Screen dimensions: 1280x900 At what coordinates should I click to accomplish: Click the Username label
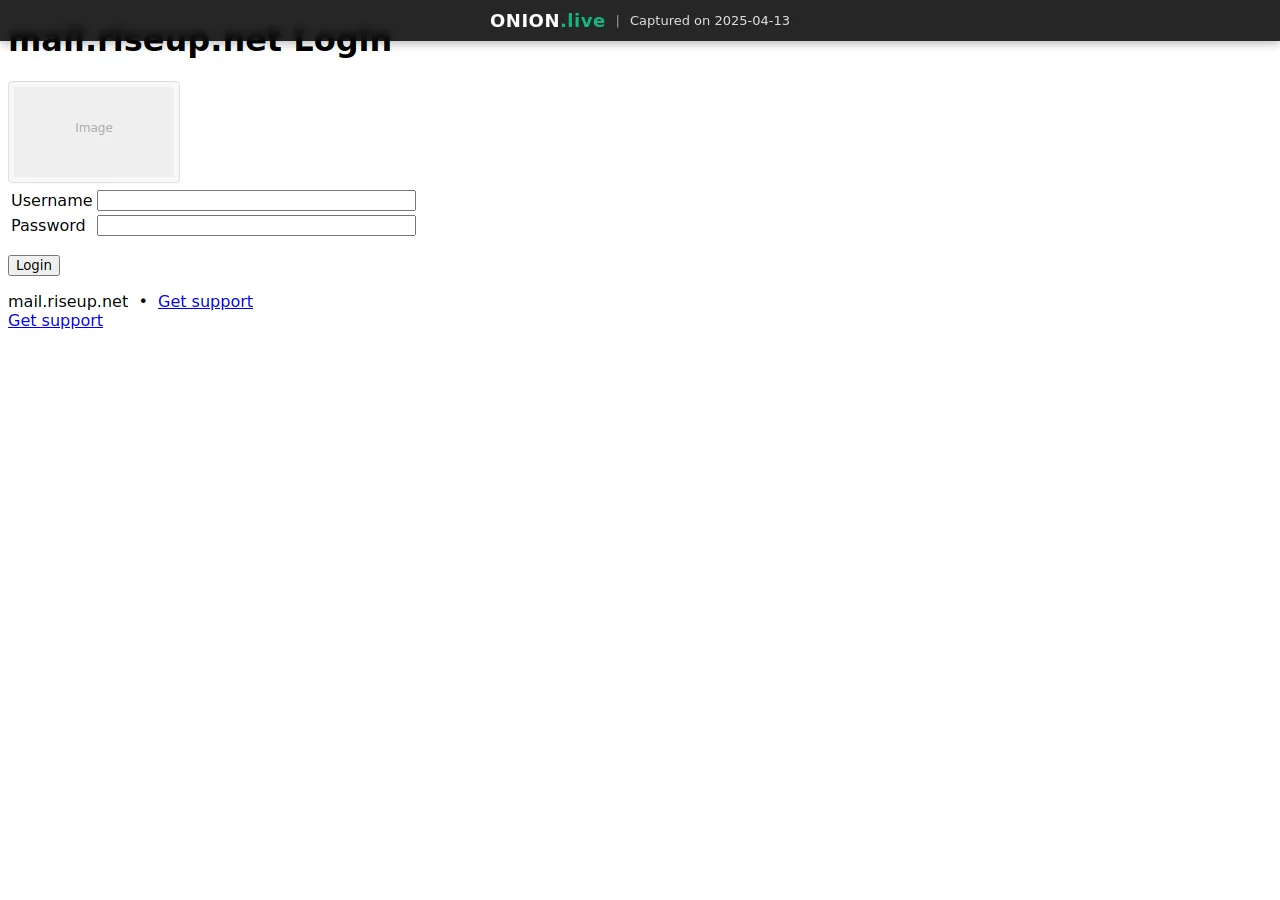click(x=51, y=200)
